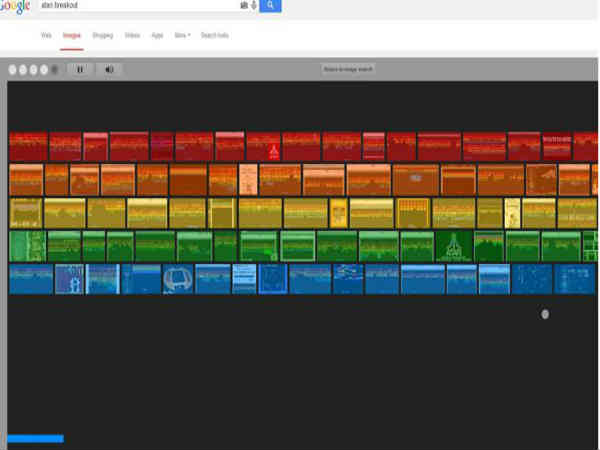Mute the game sound with speaker button
The width and height of the screenshot is (600, 450).
pyautogui.click(x=109, y=69)
